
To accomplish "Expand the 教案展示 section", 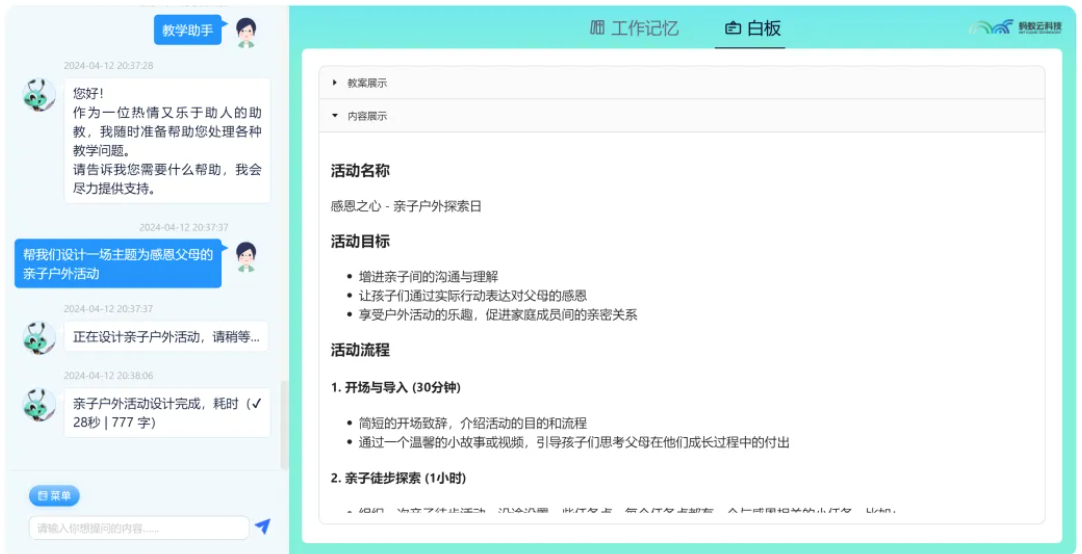I will (x=366, y=83).
